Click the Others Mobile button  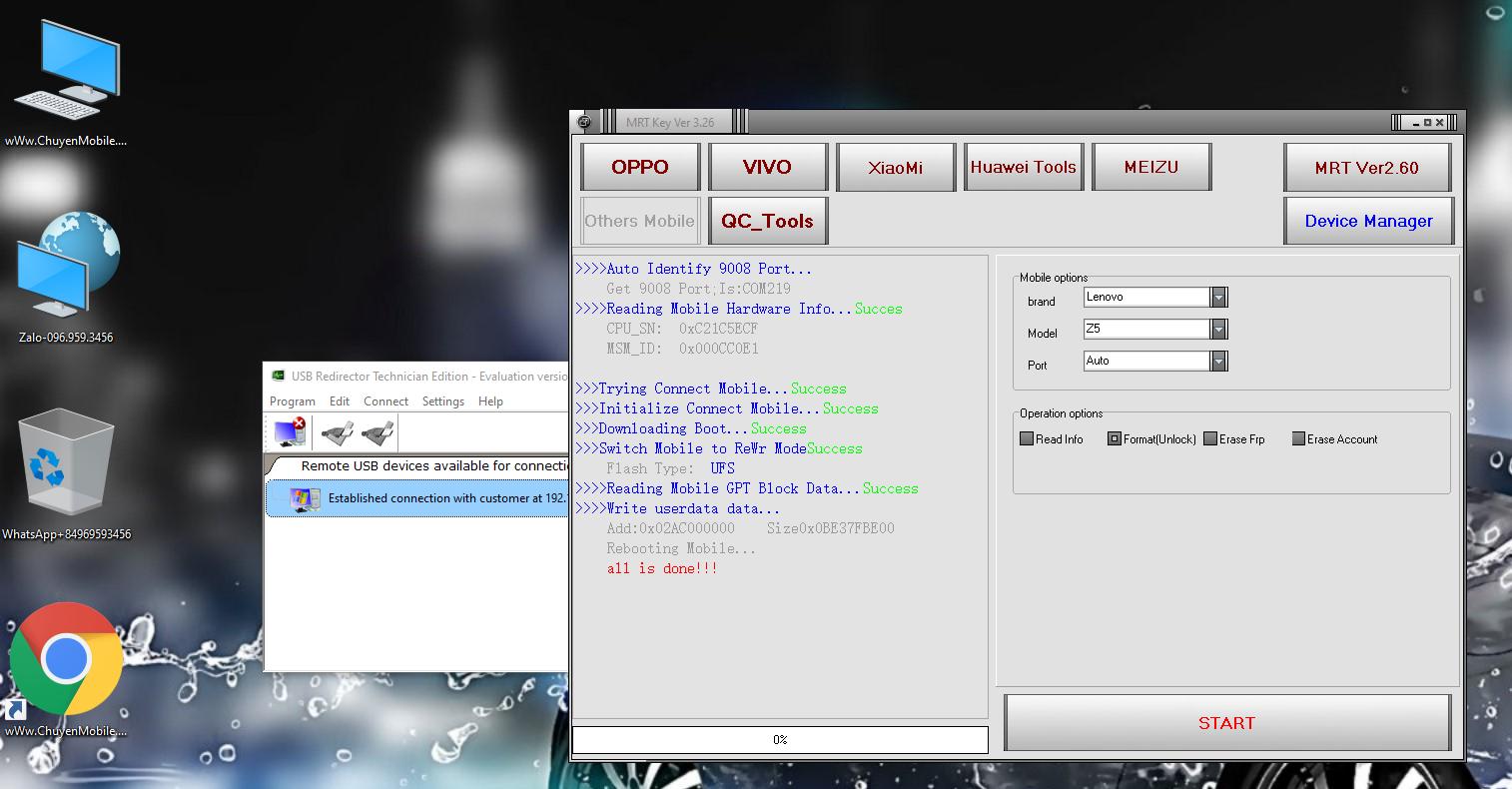click(640, 221)
